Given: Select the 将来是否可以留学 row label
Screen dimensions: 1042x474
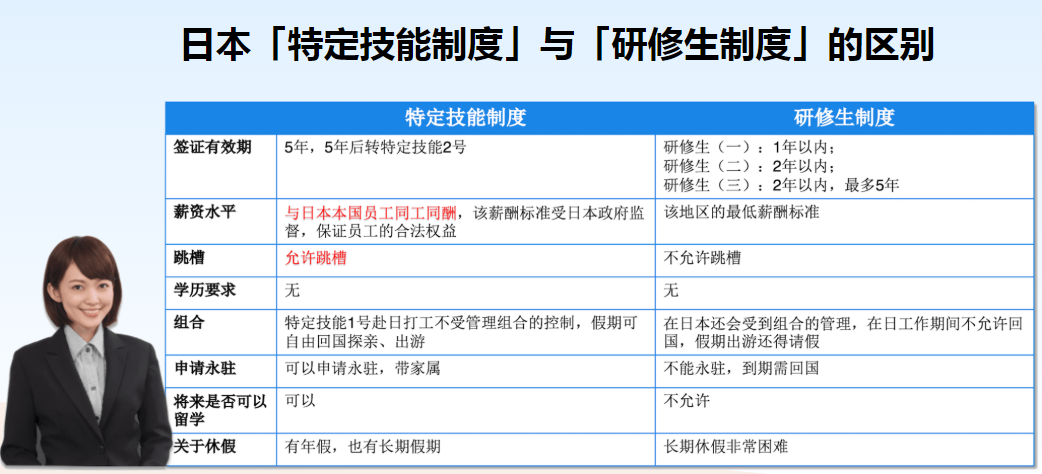Looking at the screenshot, I should click(219, 408).
